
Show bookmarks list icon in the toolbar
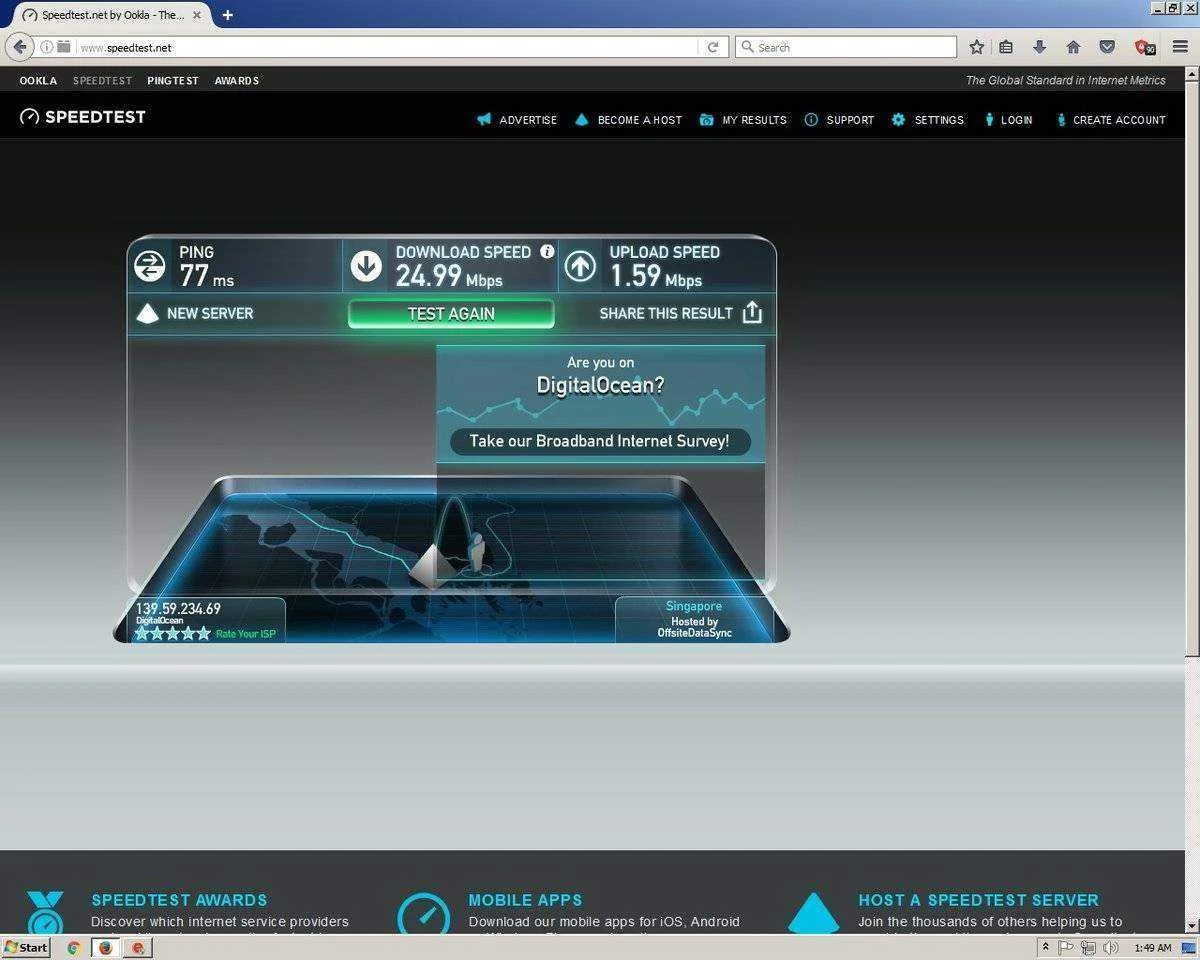1007,47
